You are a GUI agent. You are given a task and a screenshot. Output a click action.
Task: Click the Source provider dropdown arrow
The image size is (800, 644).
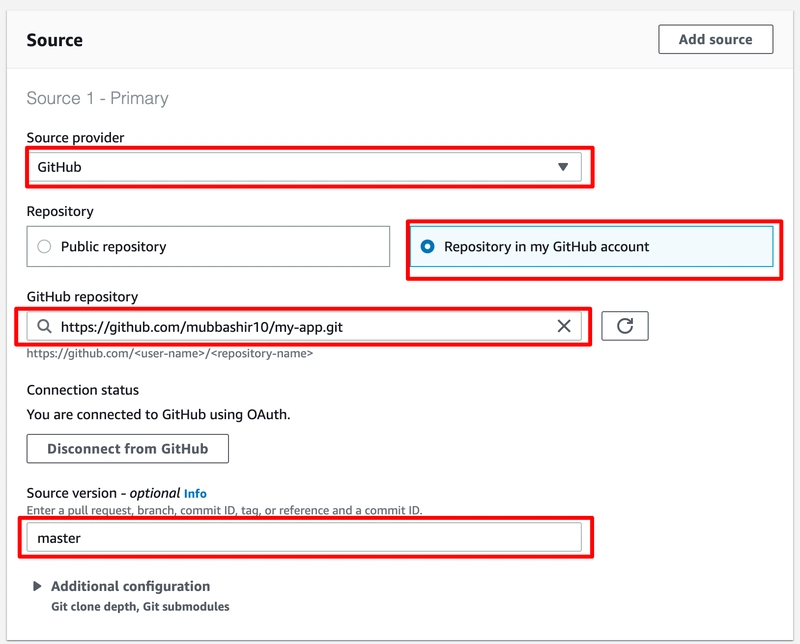(x=563, y=167)
